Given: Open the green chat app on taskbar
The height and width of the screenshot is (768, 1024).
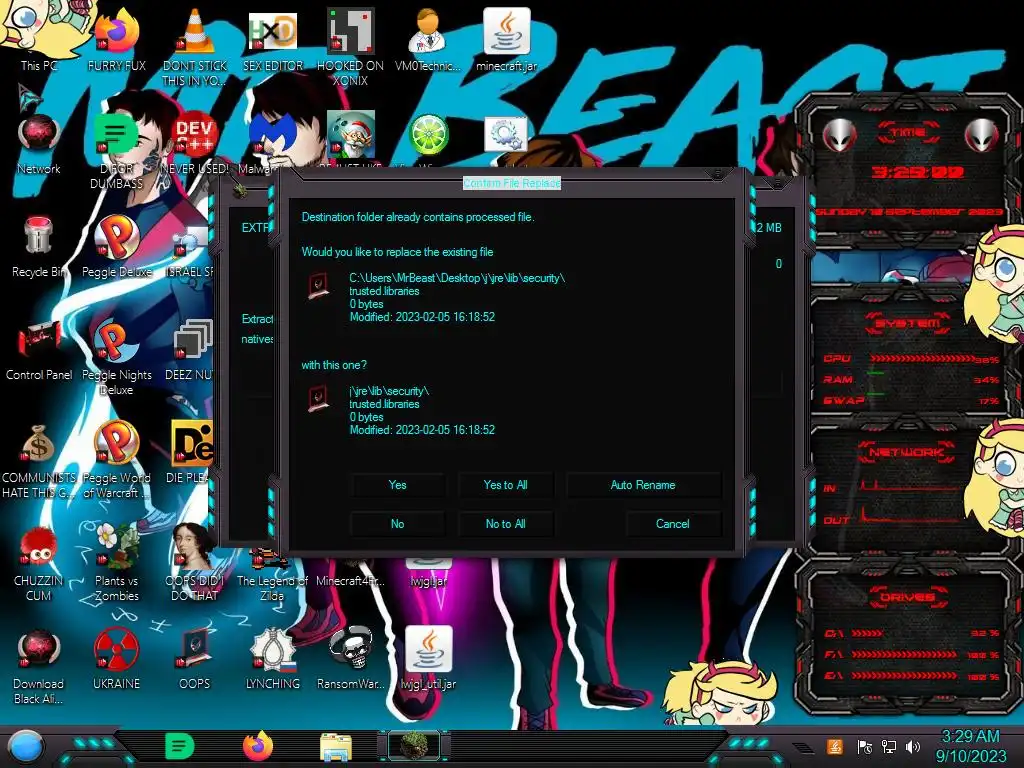Looking at the screenshot, I should [x=180, y=746].
